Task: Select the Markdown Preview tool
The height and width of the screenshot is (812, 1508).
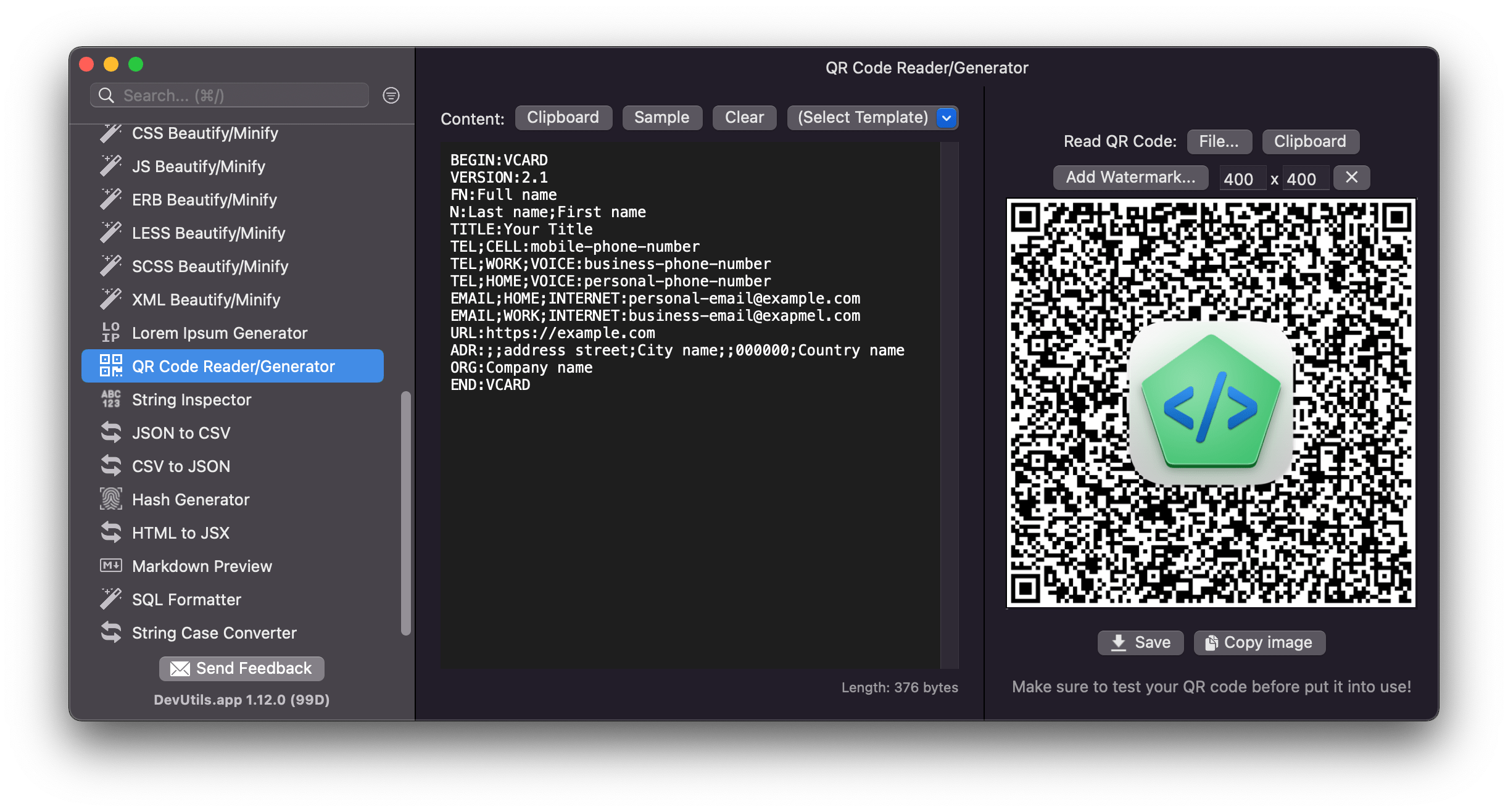Action: click(202, 566)
